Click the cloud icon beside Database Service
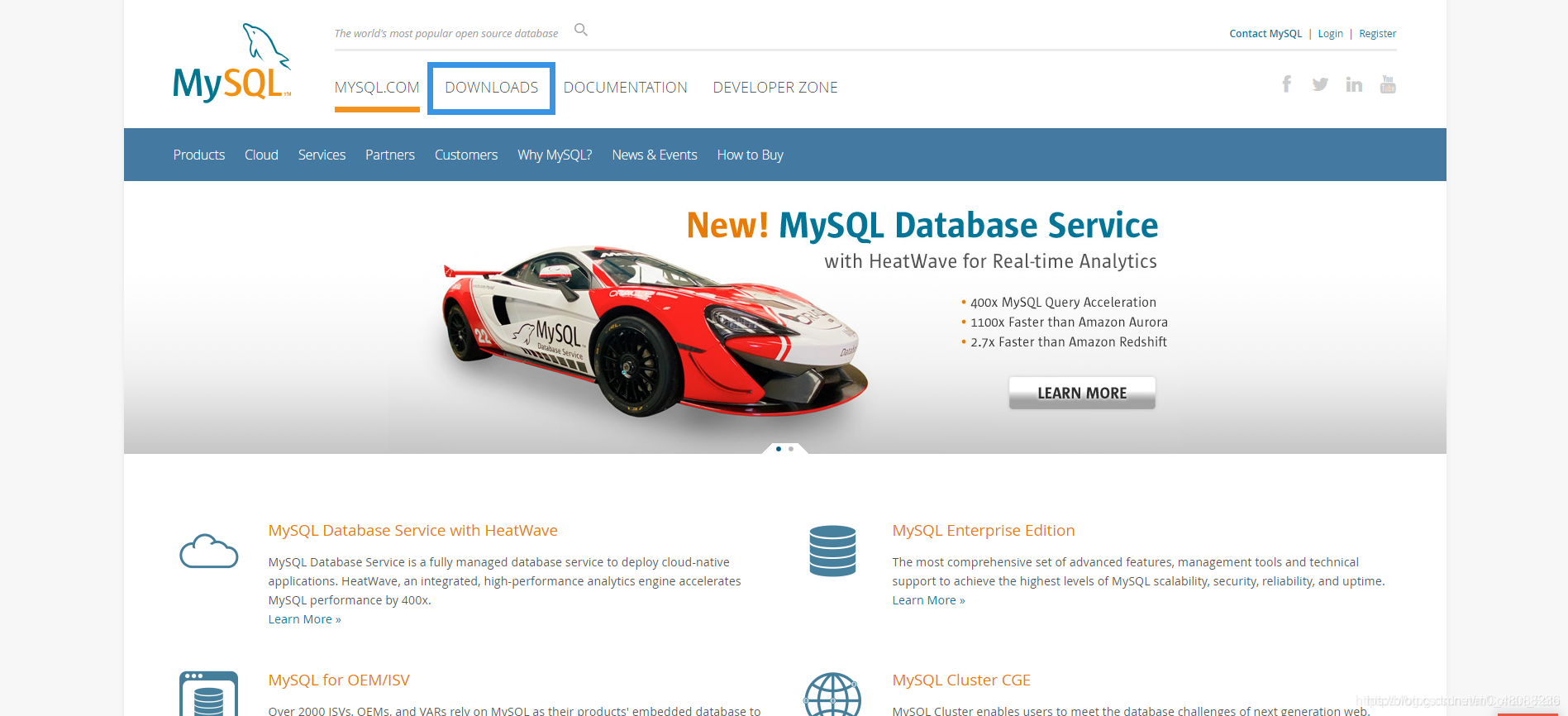1568x716 pixels. pos(209,551)
